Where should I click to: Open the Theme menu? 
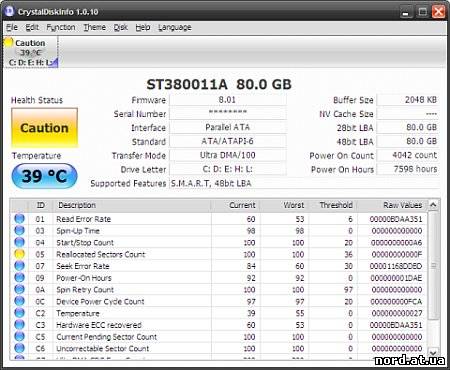tap(95, 27)
